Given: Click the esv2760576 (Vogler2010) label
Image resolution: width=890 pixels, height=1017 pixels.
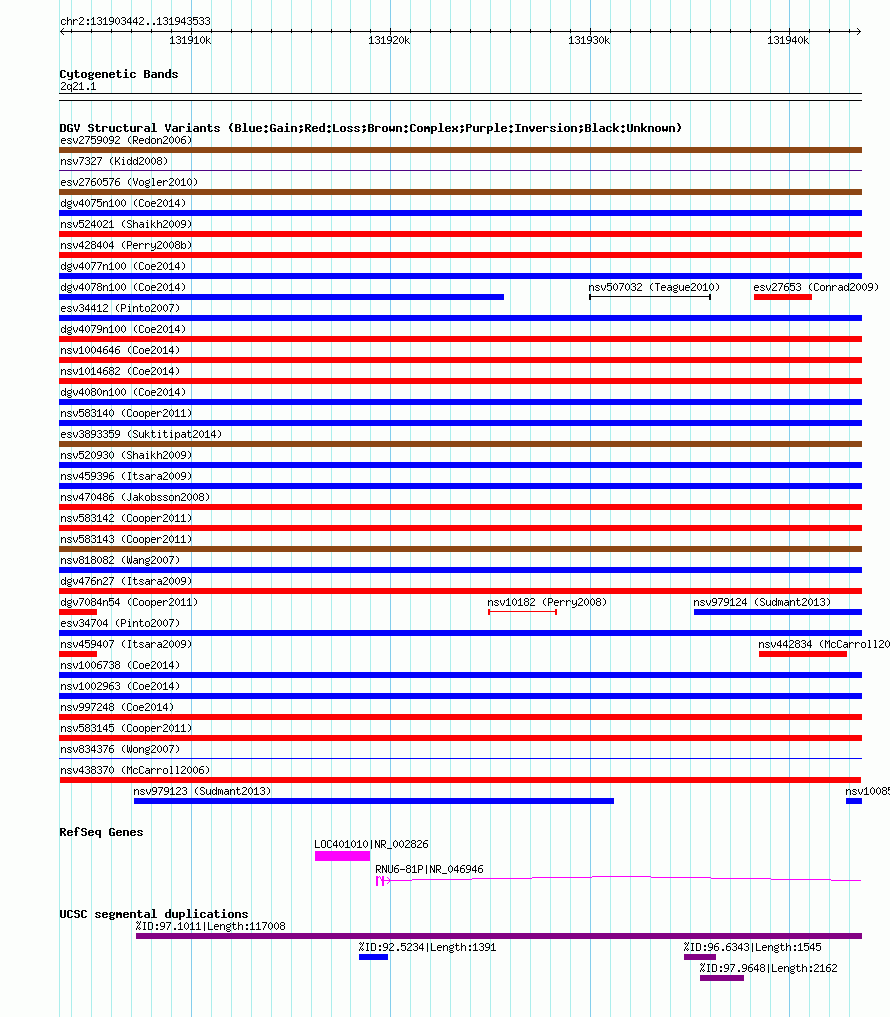Looking at the screenshot, I should [x=129, y=182].
